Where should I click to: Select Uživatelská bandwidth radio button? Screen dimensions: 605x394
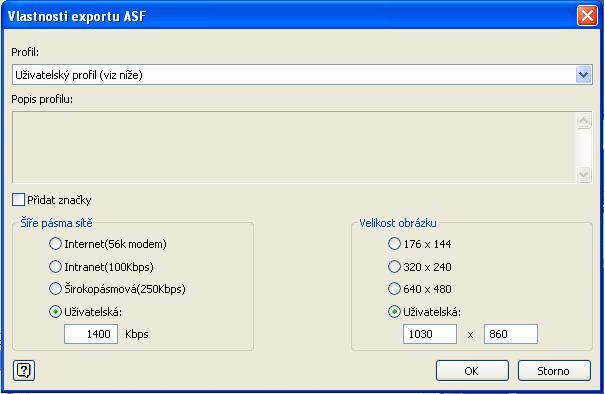click(x=55, y=312)
